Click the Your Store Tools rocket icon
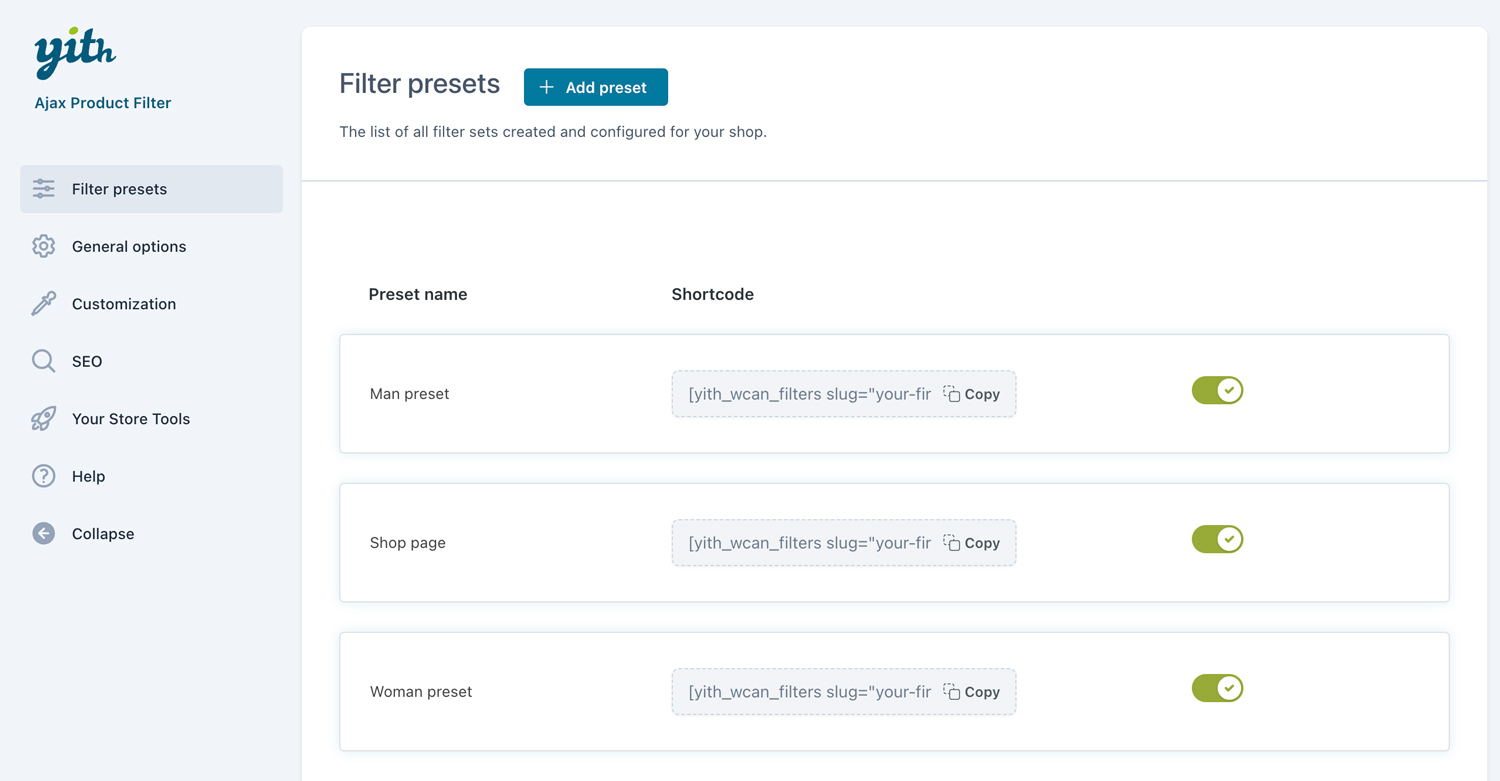The height and width of the screenshot is (781, 1500). pyautogui.click(x=44, y=419)
